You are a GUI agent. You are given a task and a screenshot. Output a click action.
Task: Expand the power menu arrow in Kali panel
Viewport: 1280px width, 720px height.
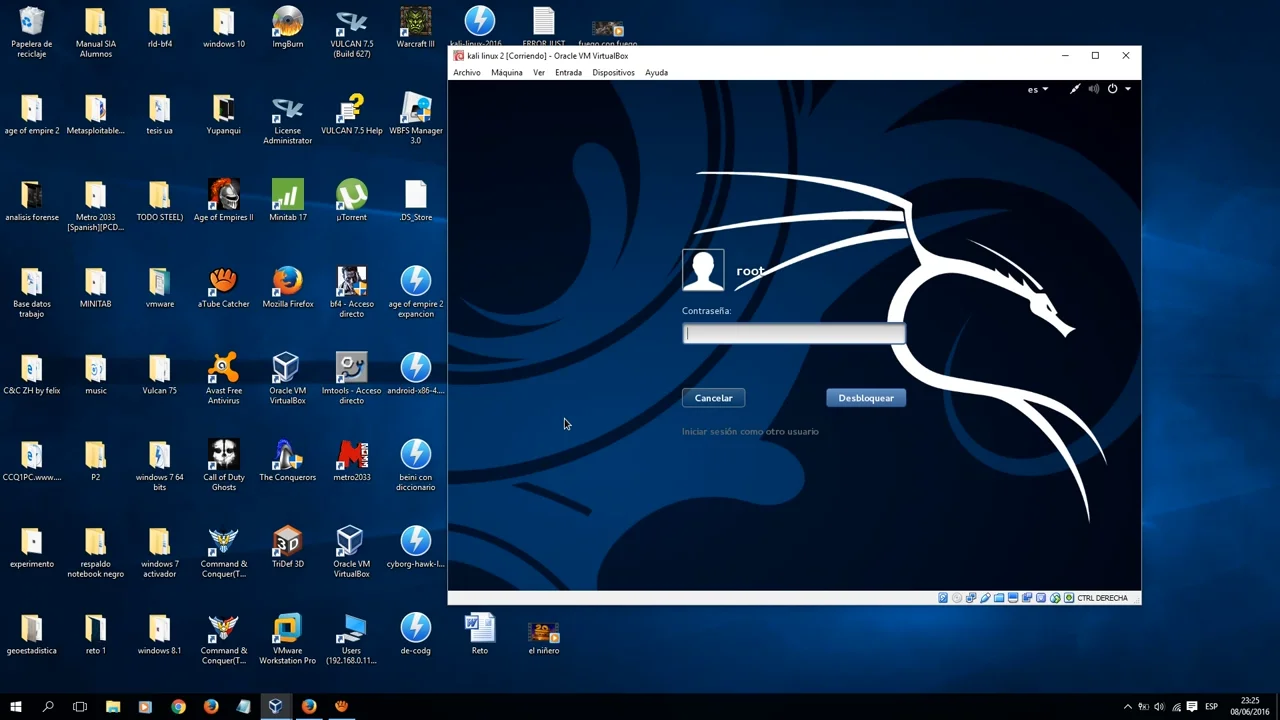1128,89
